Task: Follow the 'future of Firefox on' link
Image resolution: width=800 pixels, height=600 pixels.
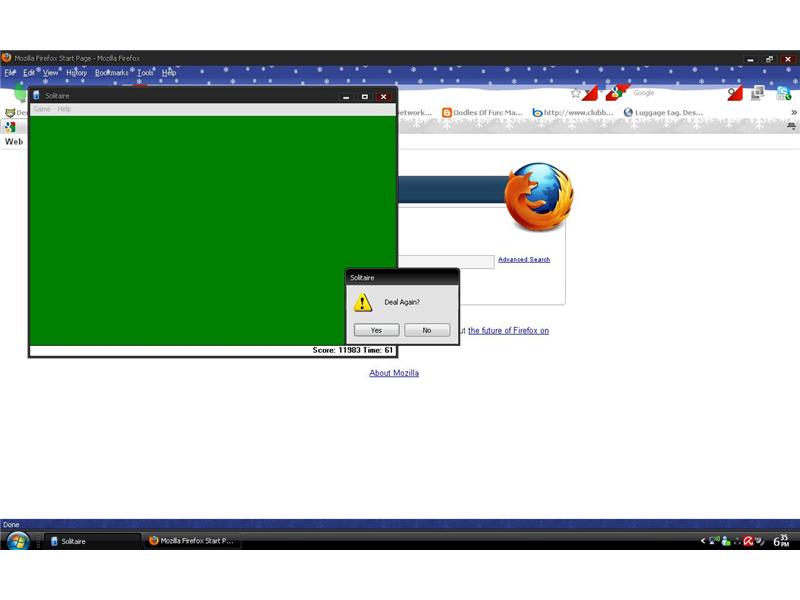Action: [x=508, y=331]
